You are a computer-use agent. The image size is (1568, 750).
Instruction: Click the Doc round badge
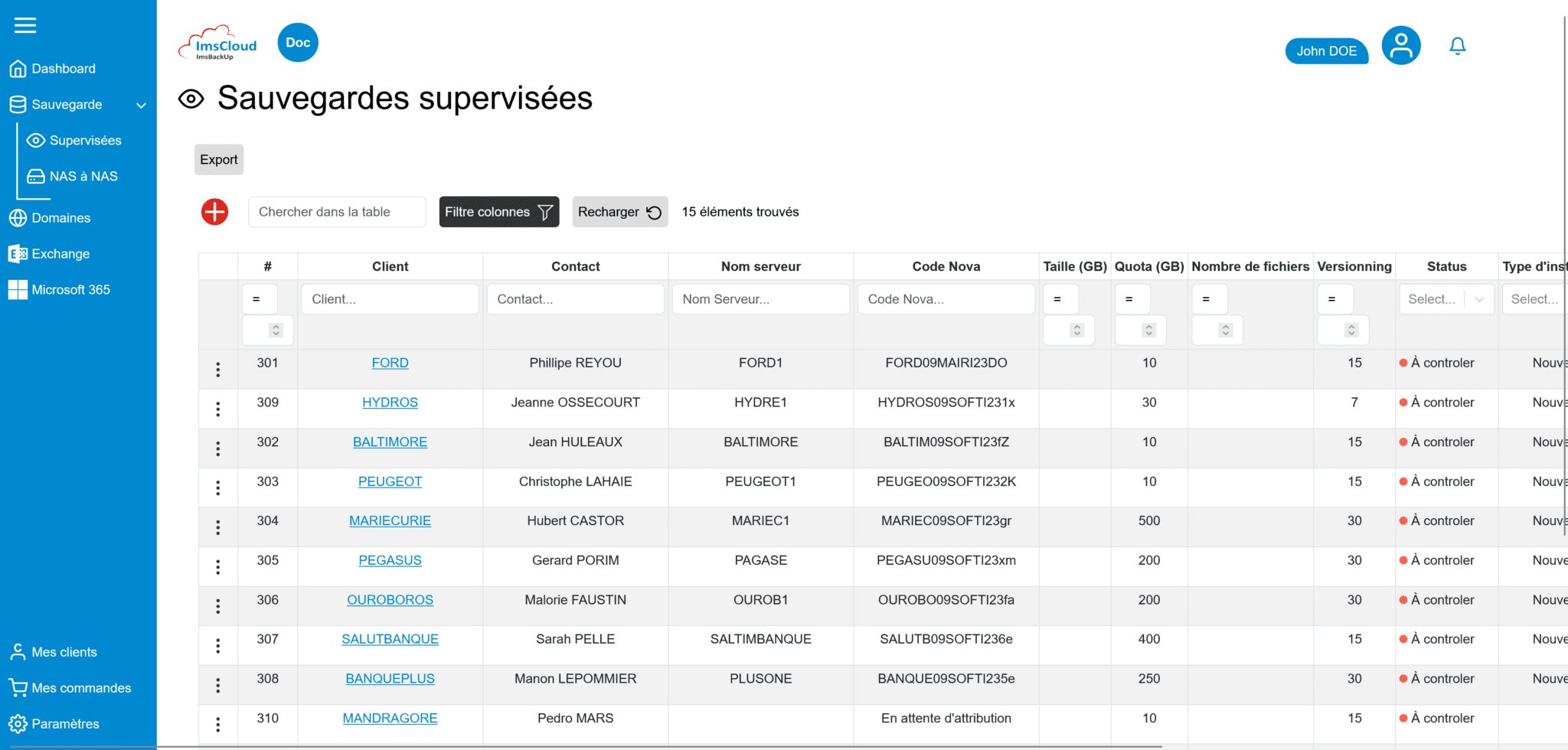tap(298, 43)
